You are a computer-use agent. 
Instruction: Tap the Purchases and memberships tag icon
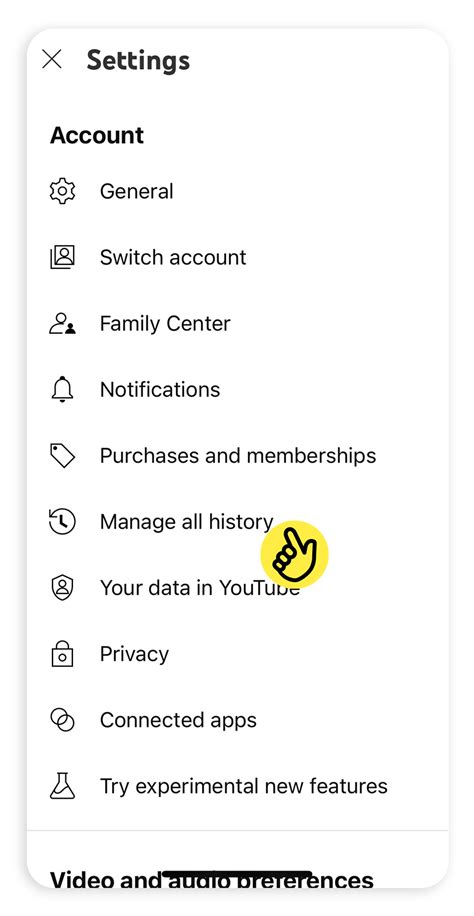[x=62, y=456]
